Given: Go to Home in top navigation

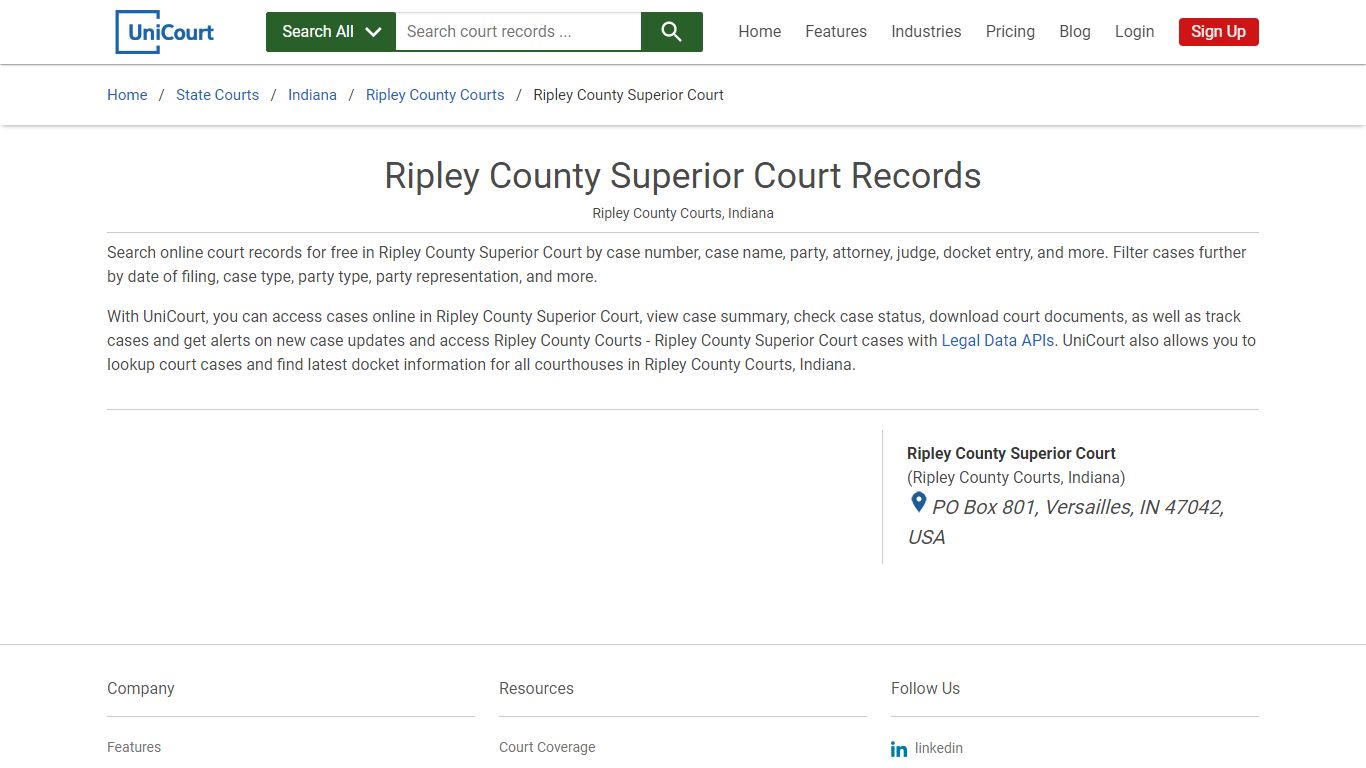Looking at the screenshot, I should 760,32.
